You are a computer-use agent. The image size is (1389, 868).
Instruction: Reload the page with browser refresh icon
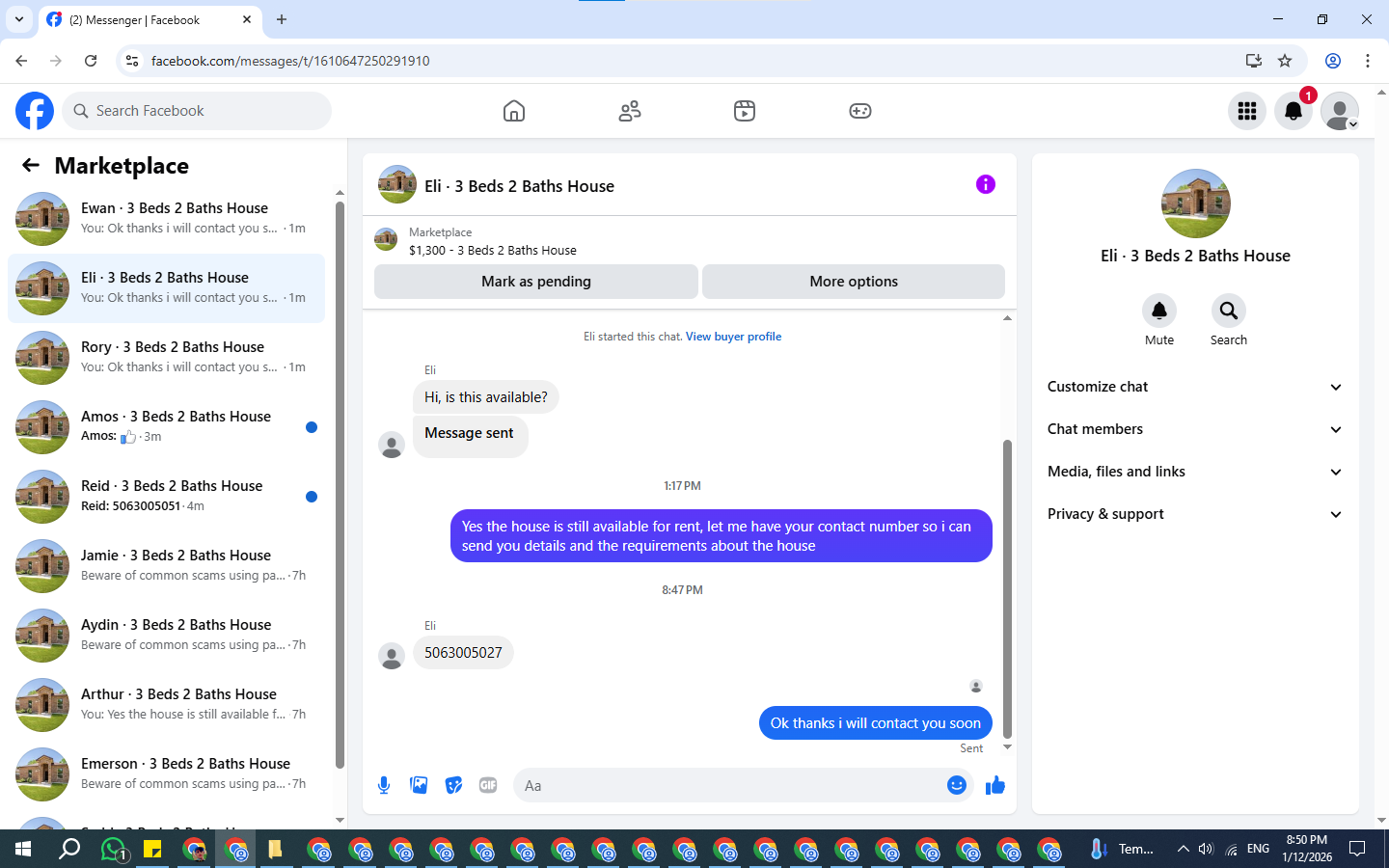click(x=91, y=61)
